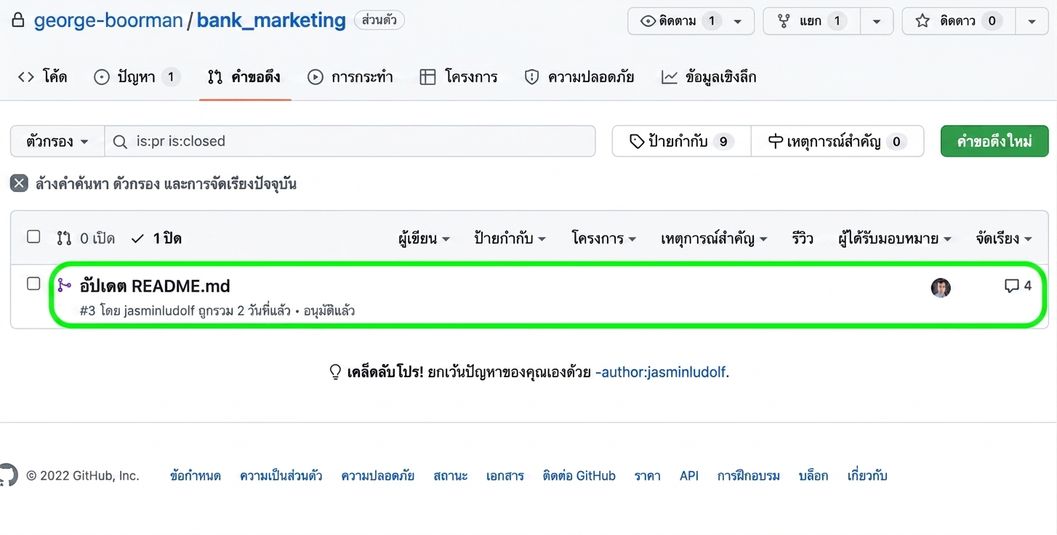
Task: Open the ความปลอดภัย security tab
Action: click(x=580, y=77)
